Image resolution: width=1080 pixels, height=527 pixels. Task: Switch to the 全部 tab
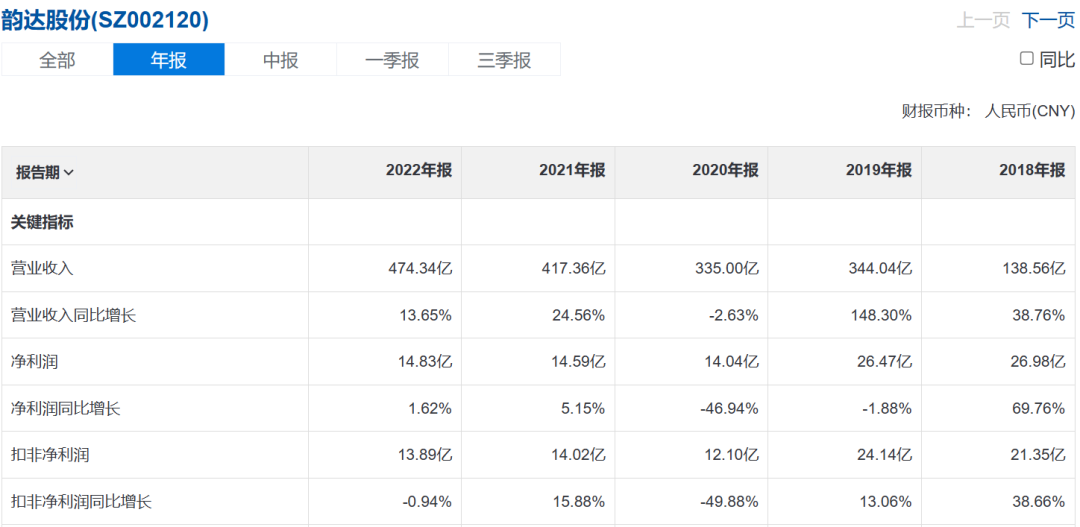pos(57,60)
